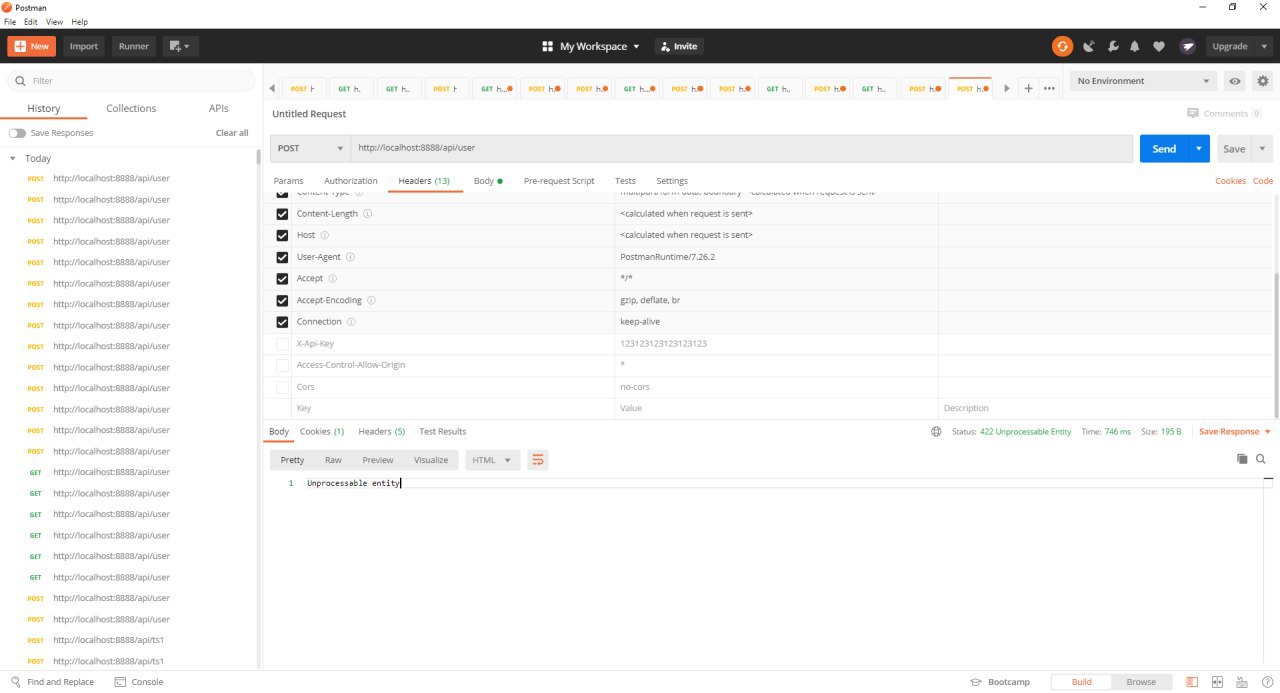Send the request

[1164, 148]
